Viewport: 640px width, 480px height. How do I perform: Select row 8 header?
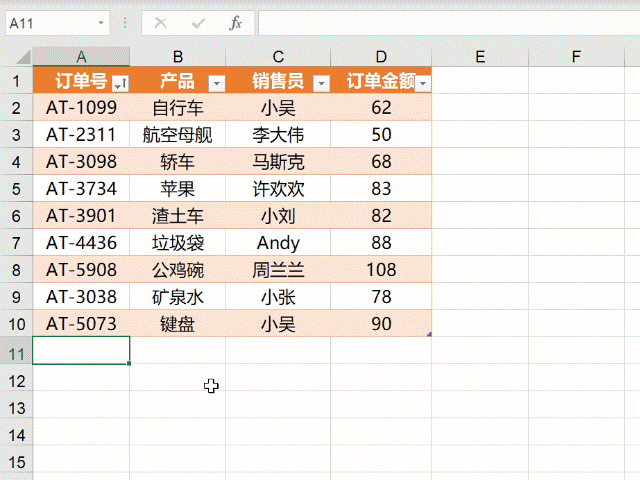pos(16,270)
